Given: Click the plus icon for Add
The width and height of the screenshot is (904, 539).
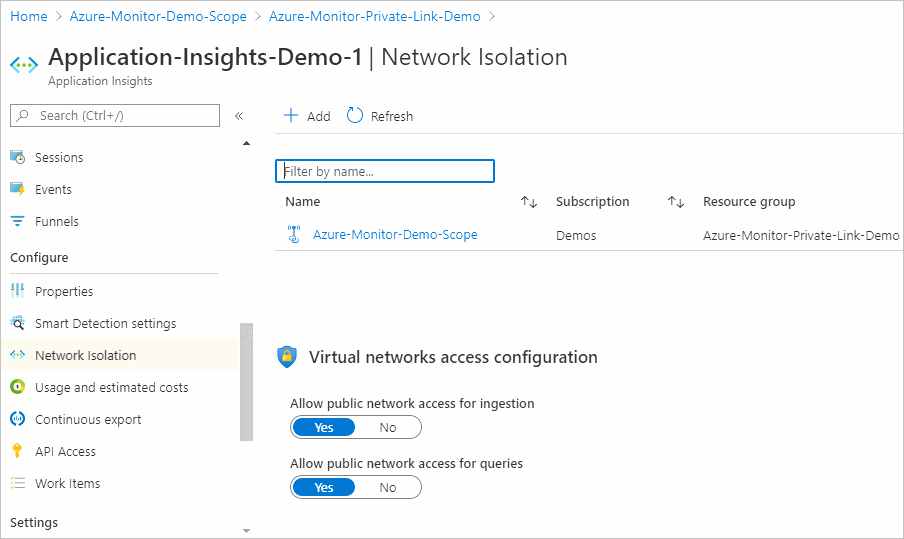Looking at the screenshot, I should [291, 115].
